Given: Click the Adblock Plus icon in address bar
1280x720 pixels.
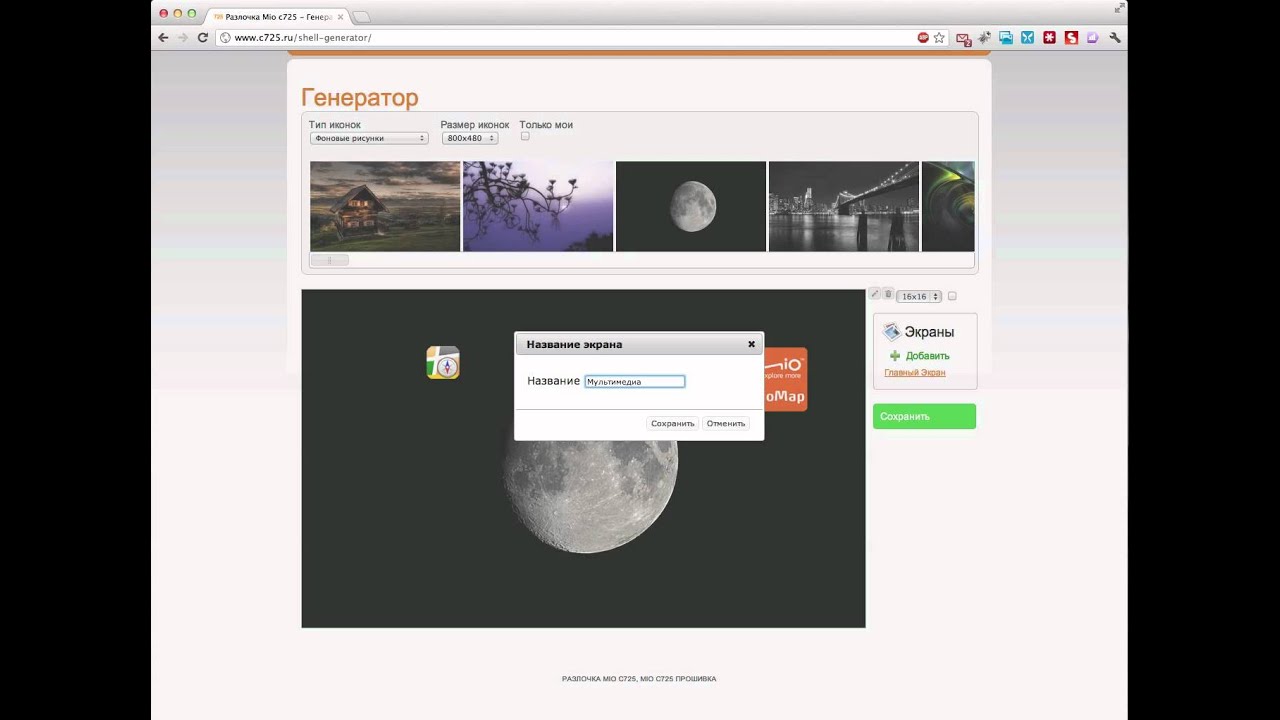Looking at the screenshot, I should pyautogui.click(x=923, y=37).
